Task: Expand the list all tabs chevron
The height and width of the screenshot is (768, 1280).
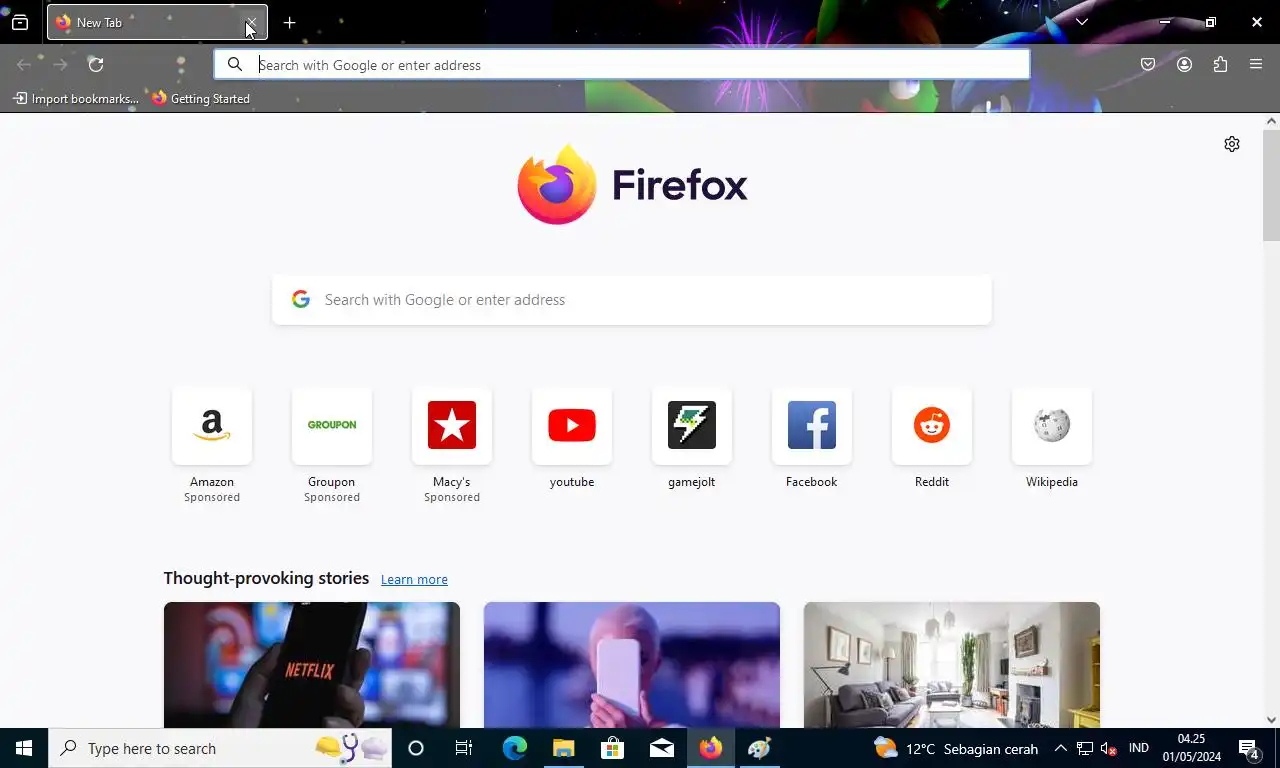Action: coord(1081,22)
